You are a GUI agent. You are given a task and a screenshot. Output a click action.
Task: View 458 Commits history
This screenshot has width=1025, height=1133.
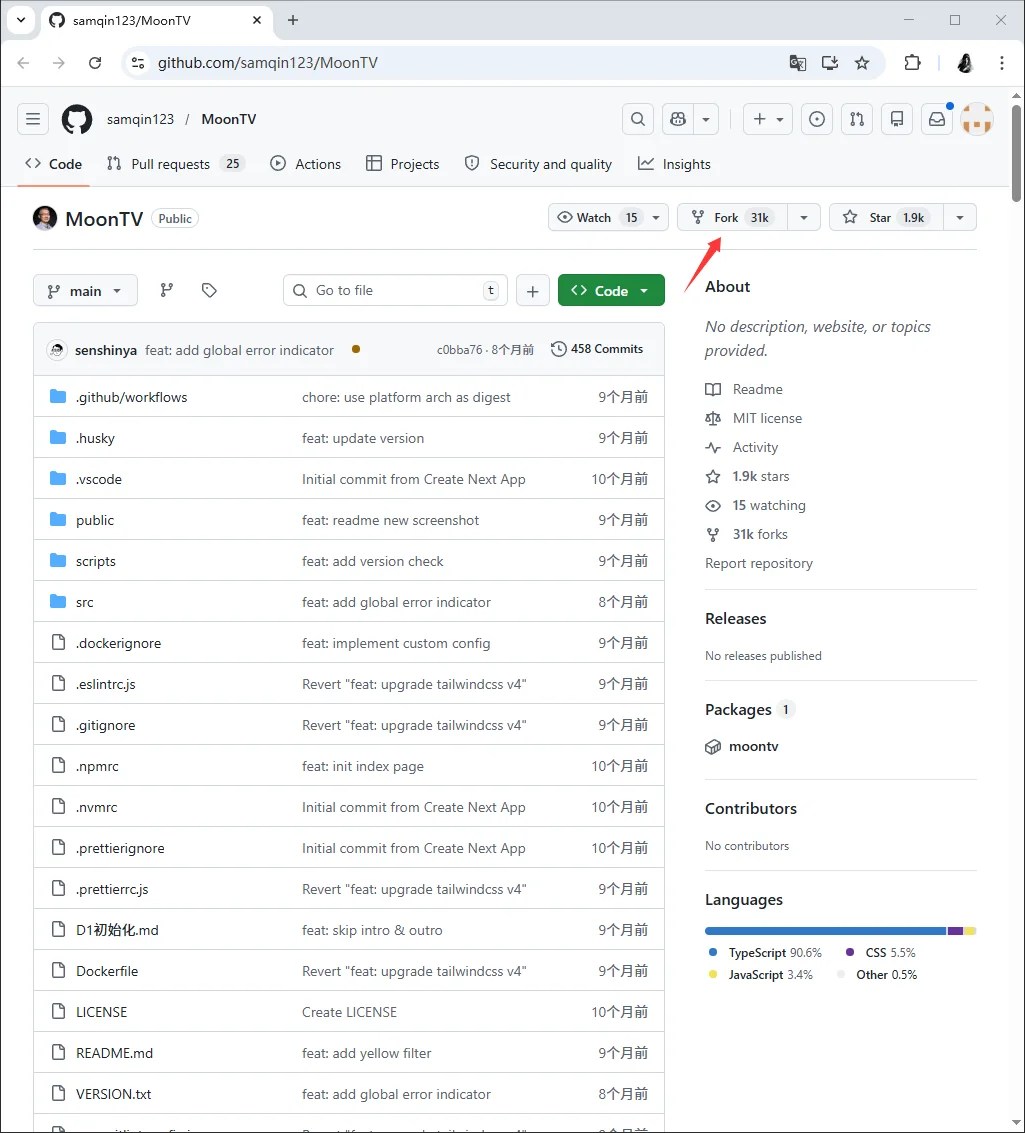point(597,349)
